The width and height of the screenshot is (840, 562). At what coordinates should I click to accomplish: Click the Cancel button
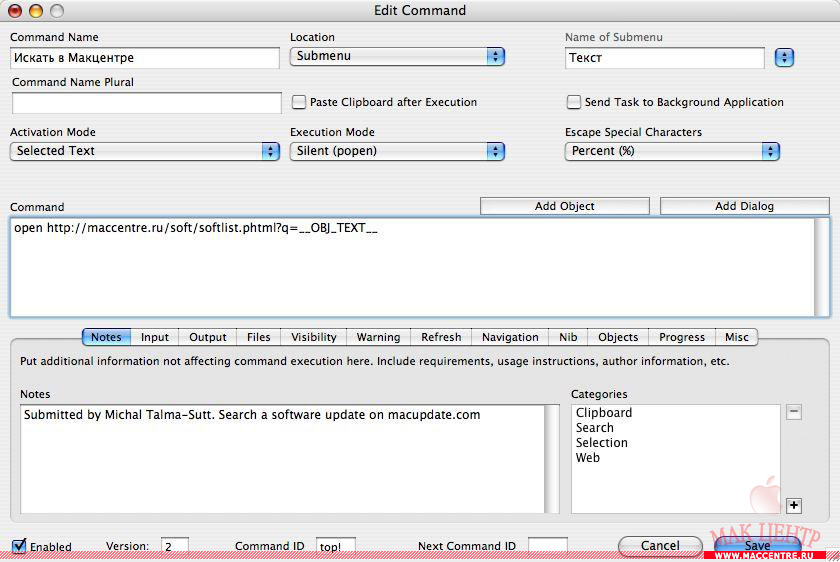[660, 545]
